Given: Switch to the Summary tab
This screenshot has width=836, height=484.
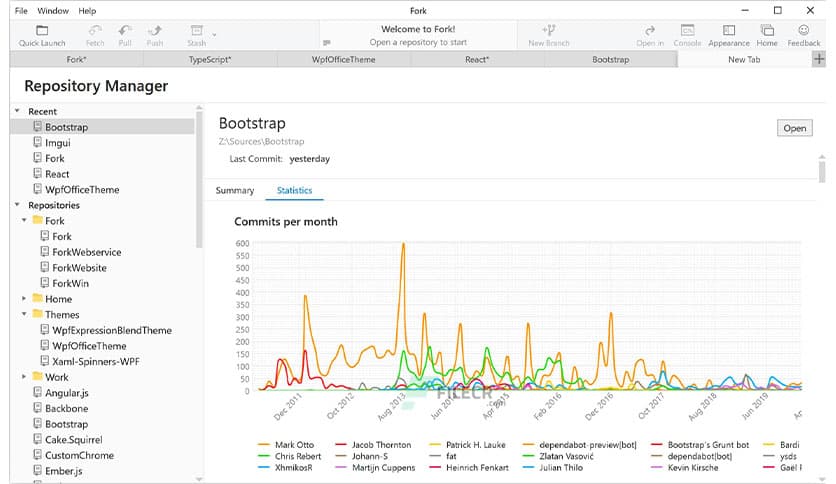Looking at the screenshot, I should (235, 190).
